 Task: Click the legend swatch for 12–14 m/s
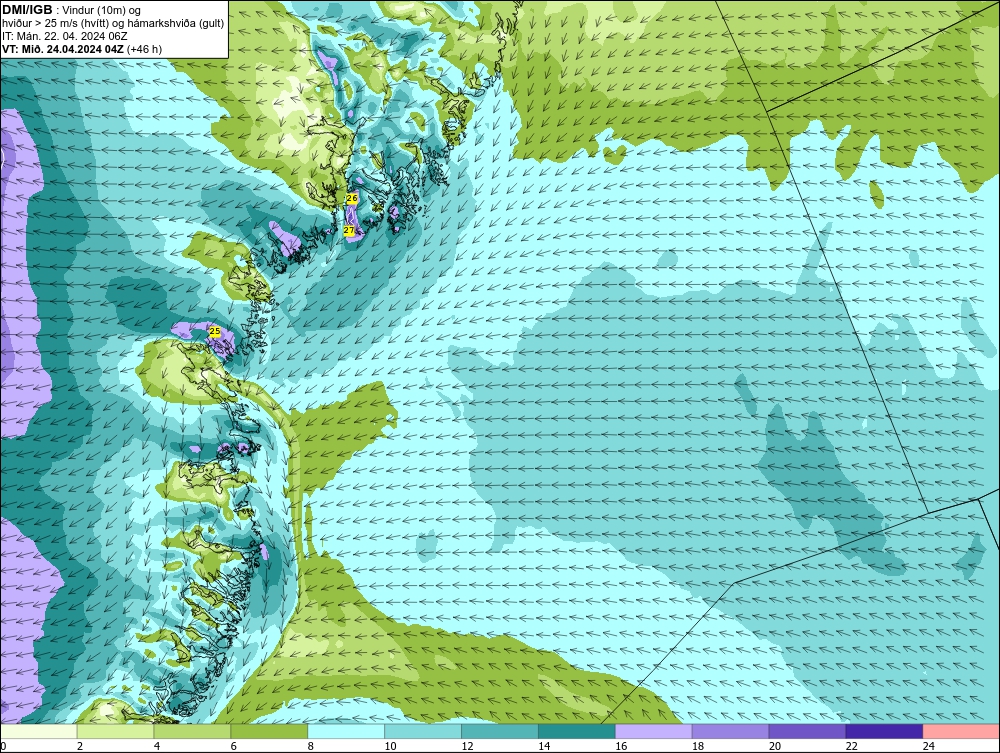pyautogui.click(x=500, y=731)
